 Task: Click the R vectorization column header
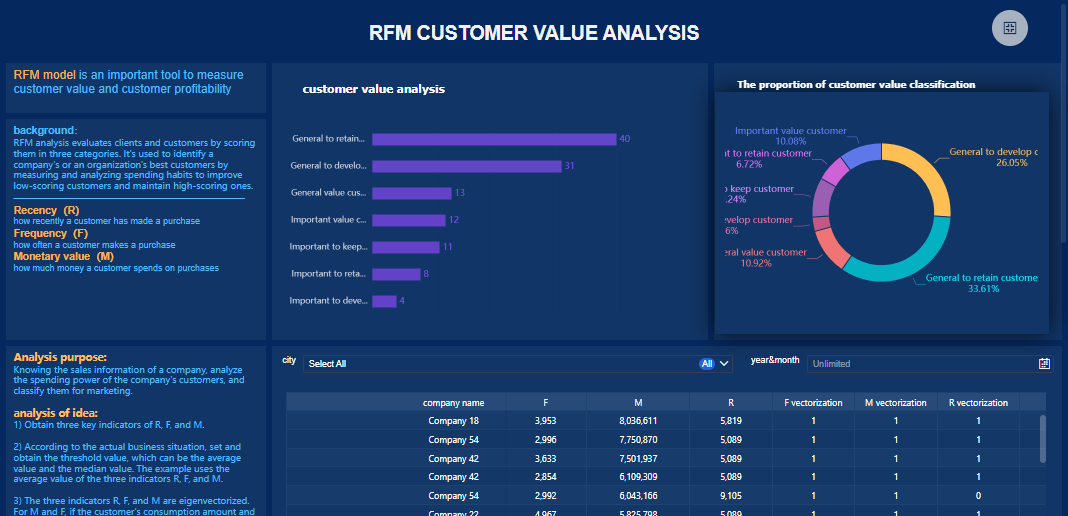click(x=978, y=403)
